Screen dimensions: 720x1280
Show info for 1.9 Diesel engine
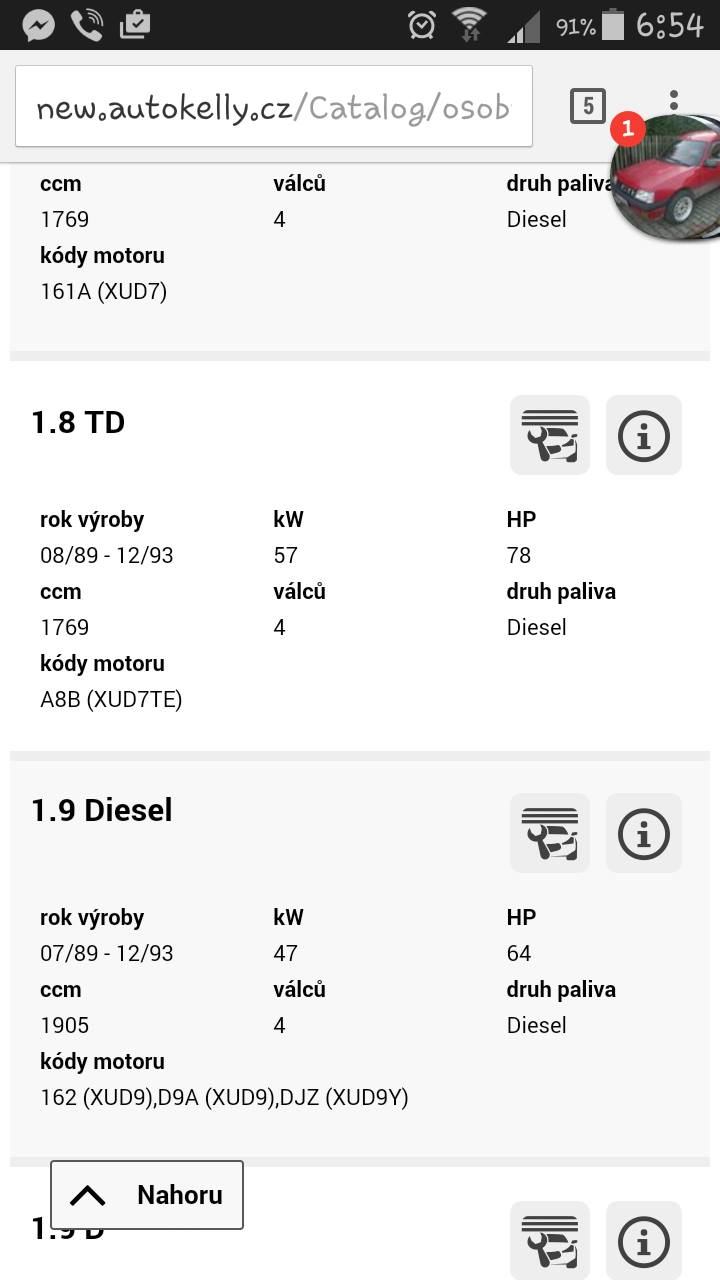[x=643, y=833]
